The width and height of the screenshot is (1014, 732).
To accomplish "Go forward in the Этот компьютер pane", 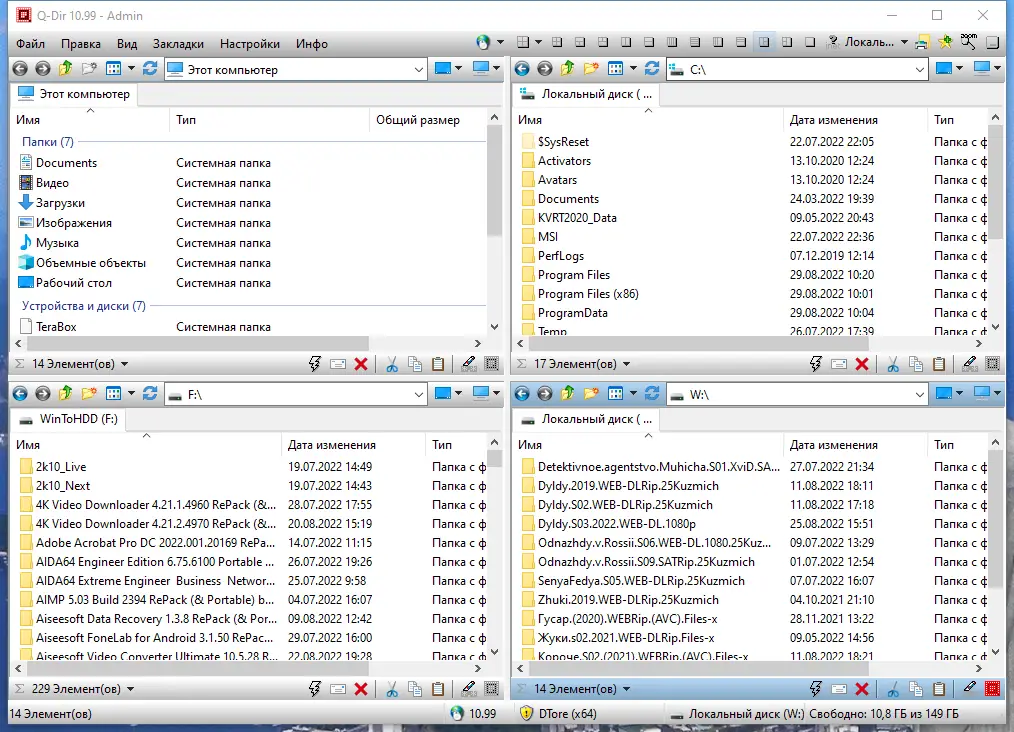I will pyautogui.click(x=43, y=69).
